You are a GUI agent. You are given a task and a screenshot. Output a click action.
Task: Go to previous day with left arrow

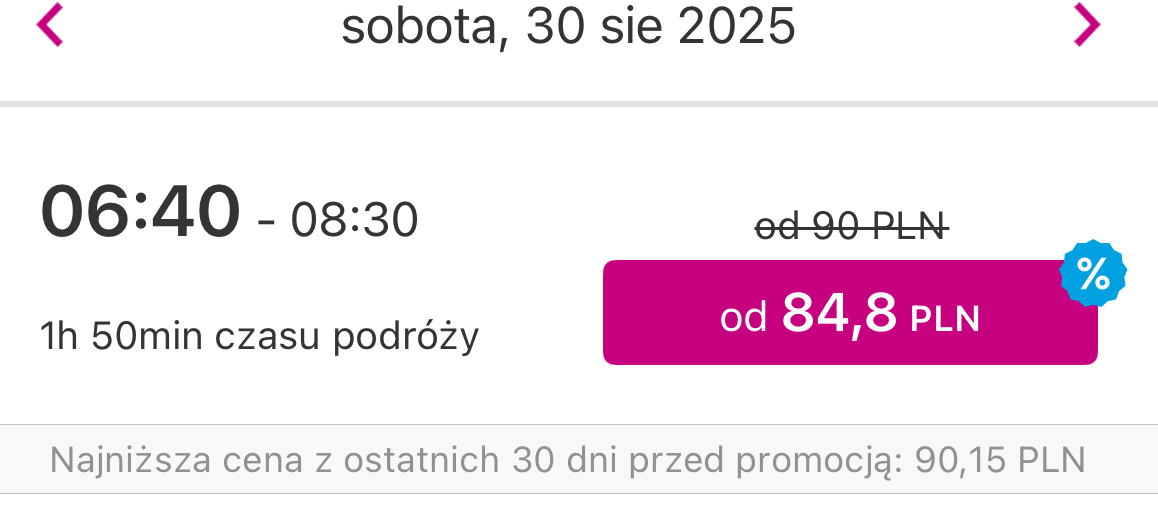50,24
